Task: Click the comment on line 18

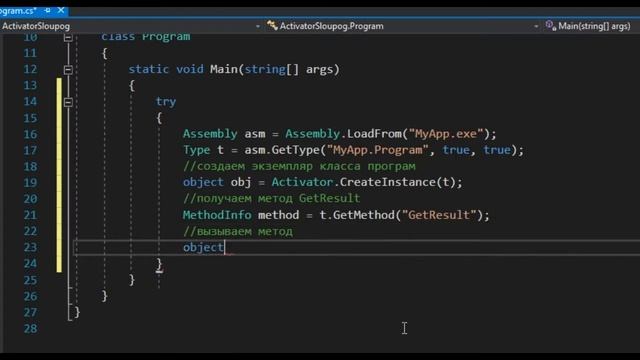Action: click(299, 167)
